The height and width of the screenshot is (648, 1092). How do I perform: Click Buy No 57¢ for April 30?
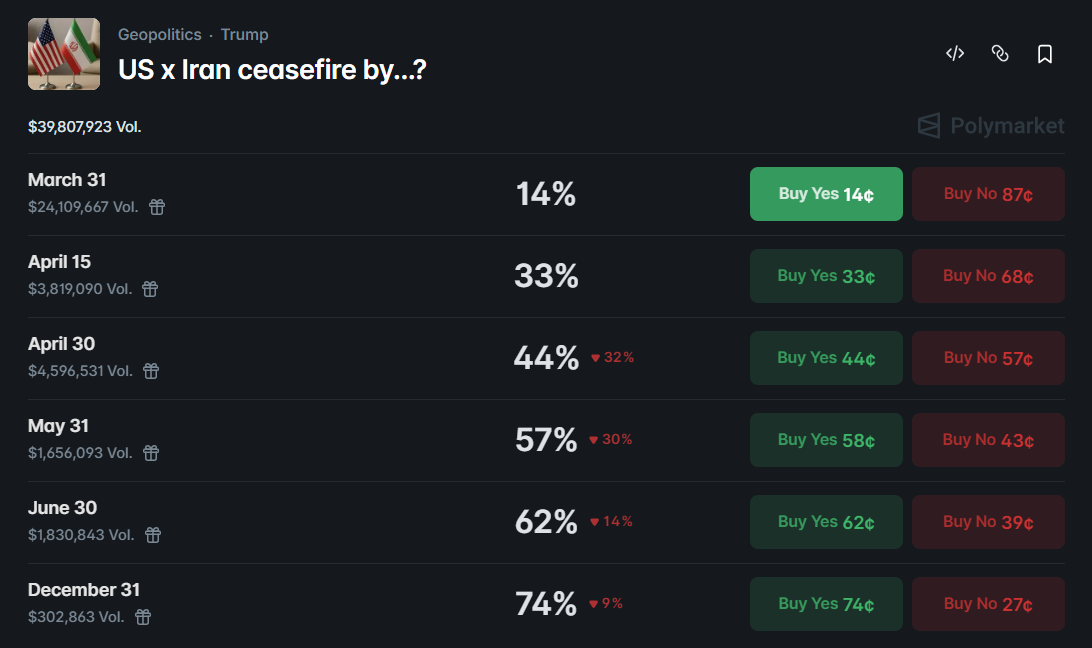click(988, 357)
